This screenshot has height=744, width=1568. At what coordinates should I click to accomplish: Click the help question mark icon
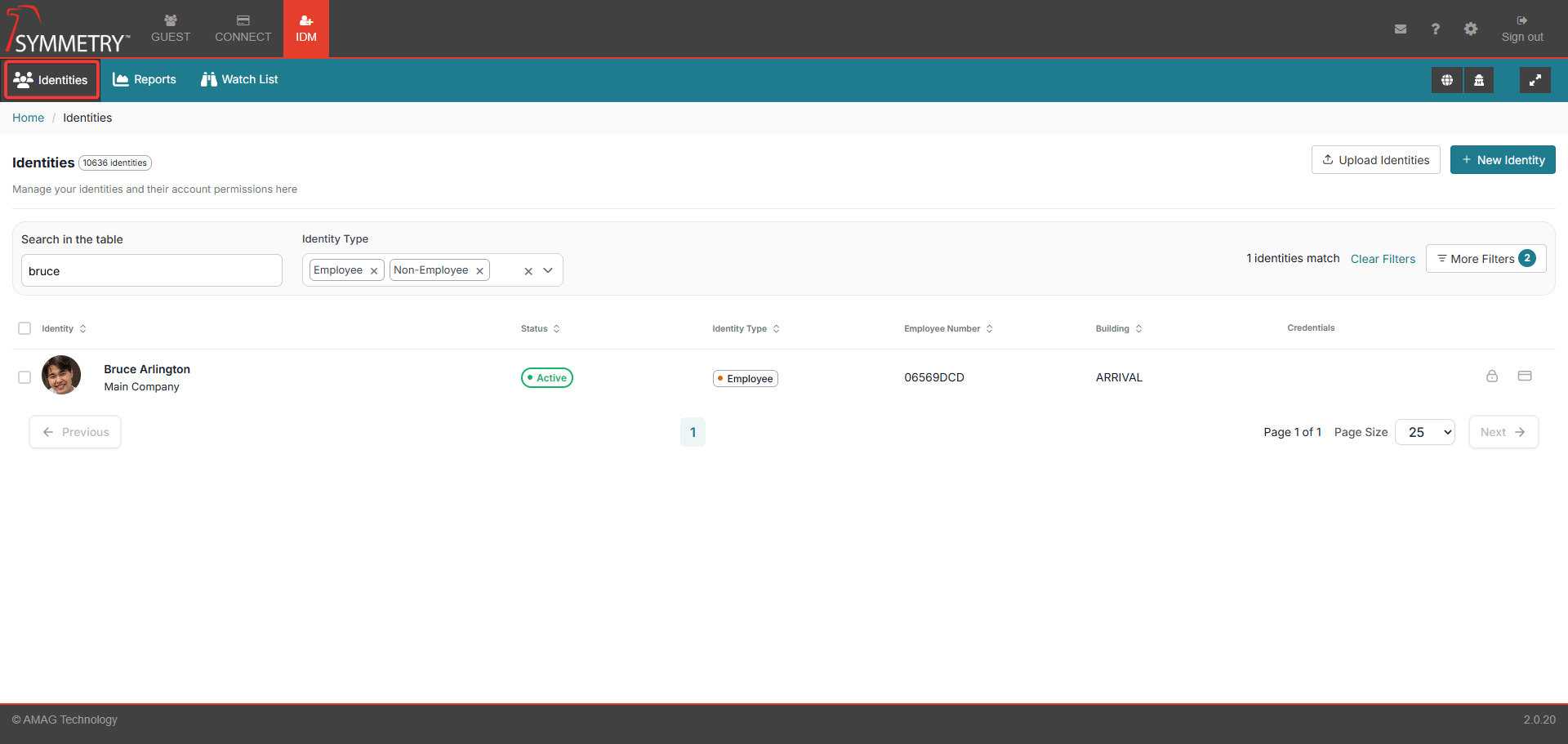tap(1435, 29)
